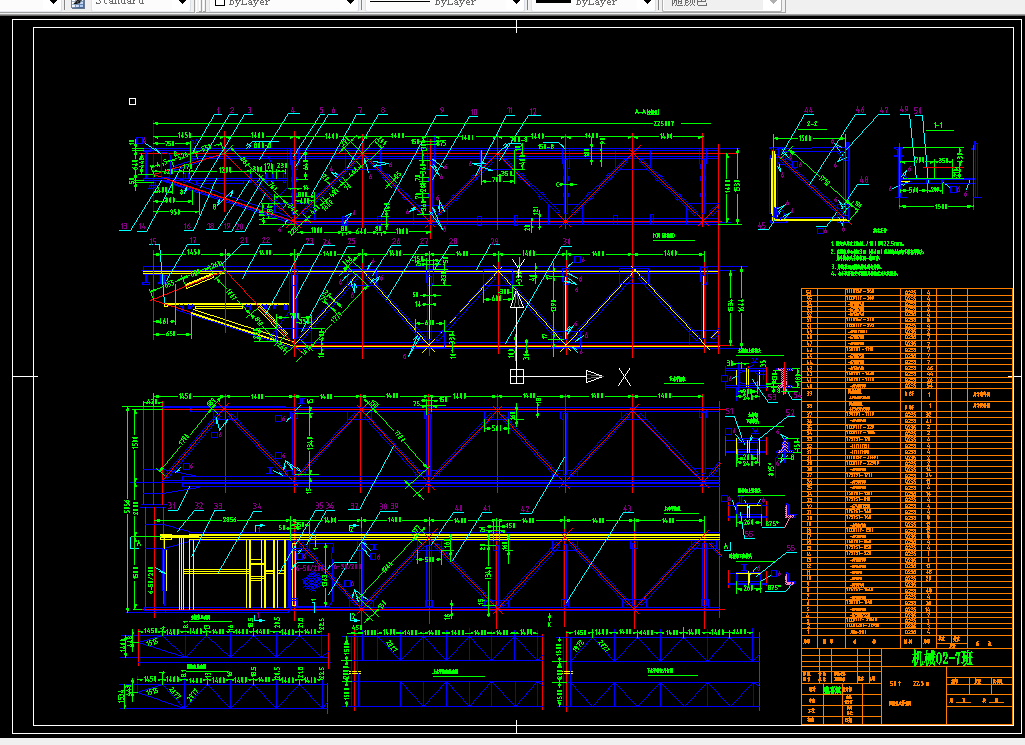Select part balloon number 47
Image resolution: width=1025 pixels, height=745 pixels.
pyautogui.click(x=884, y=110)
